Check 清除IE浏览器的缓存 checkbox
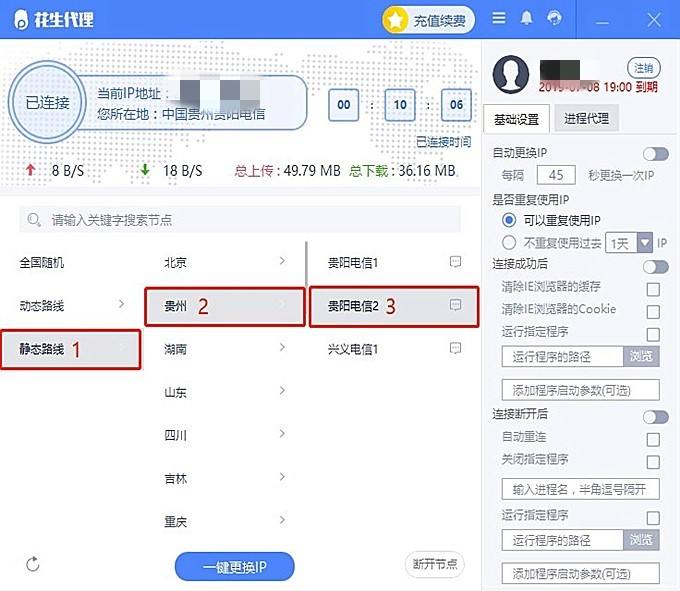This screenshot has width=680, height=591. pyautogui.click(x=653, y=289)
